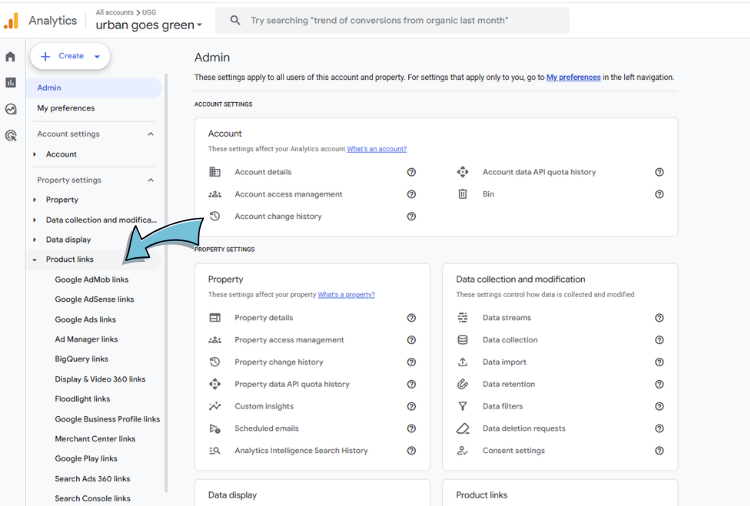Click the Account access management people icon
The width and height of the screenshot is (750, 506).
(x=215, y=194)
